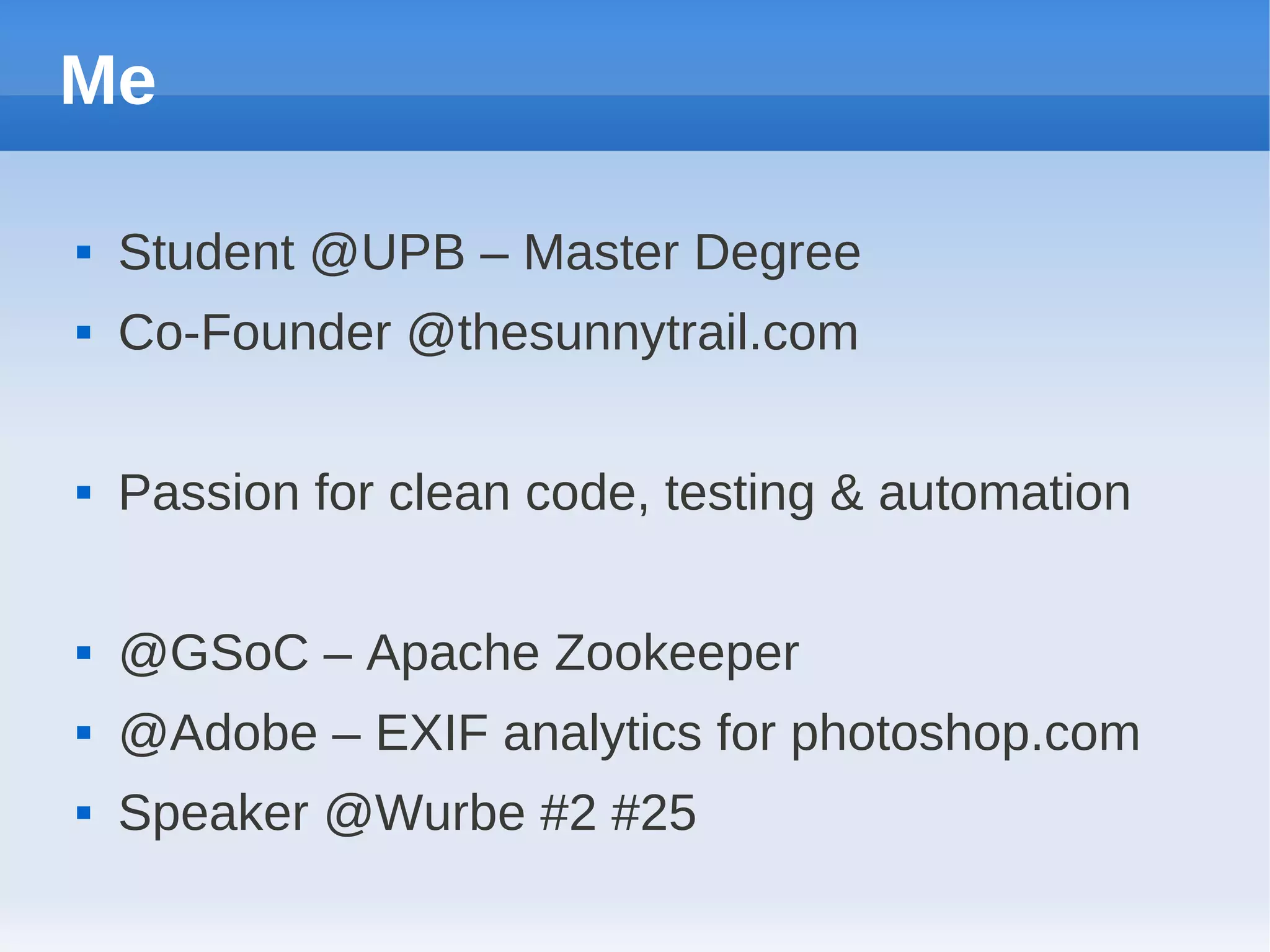Image resolution: width=1270 pixels, height=952 pixels.
Task: Click the word "Co-Founder"
Action: coord(255,333)
